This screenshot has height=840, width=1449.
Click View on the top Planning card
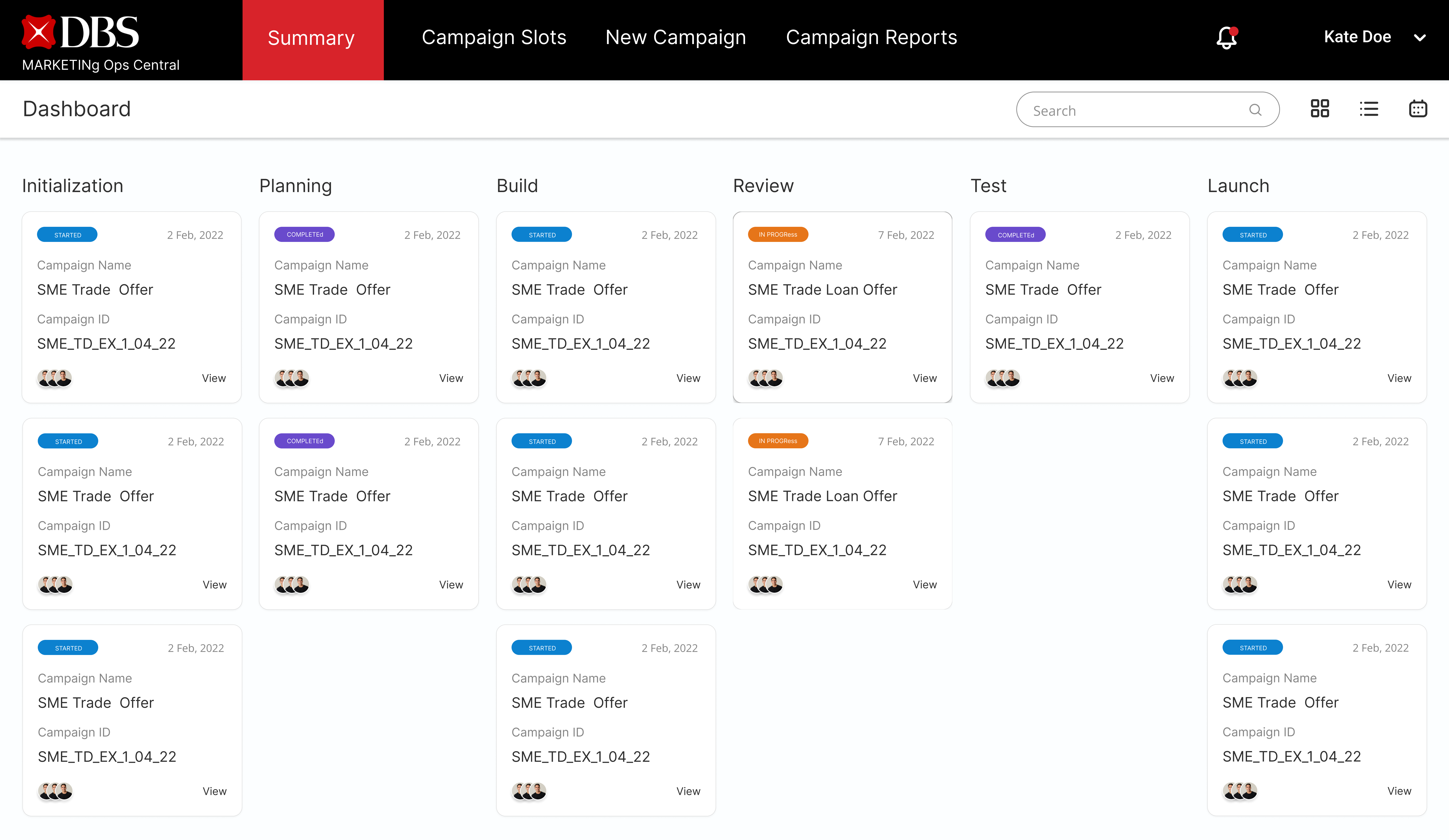tap(451, 378)
